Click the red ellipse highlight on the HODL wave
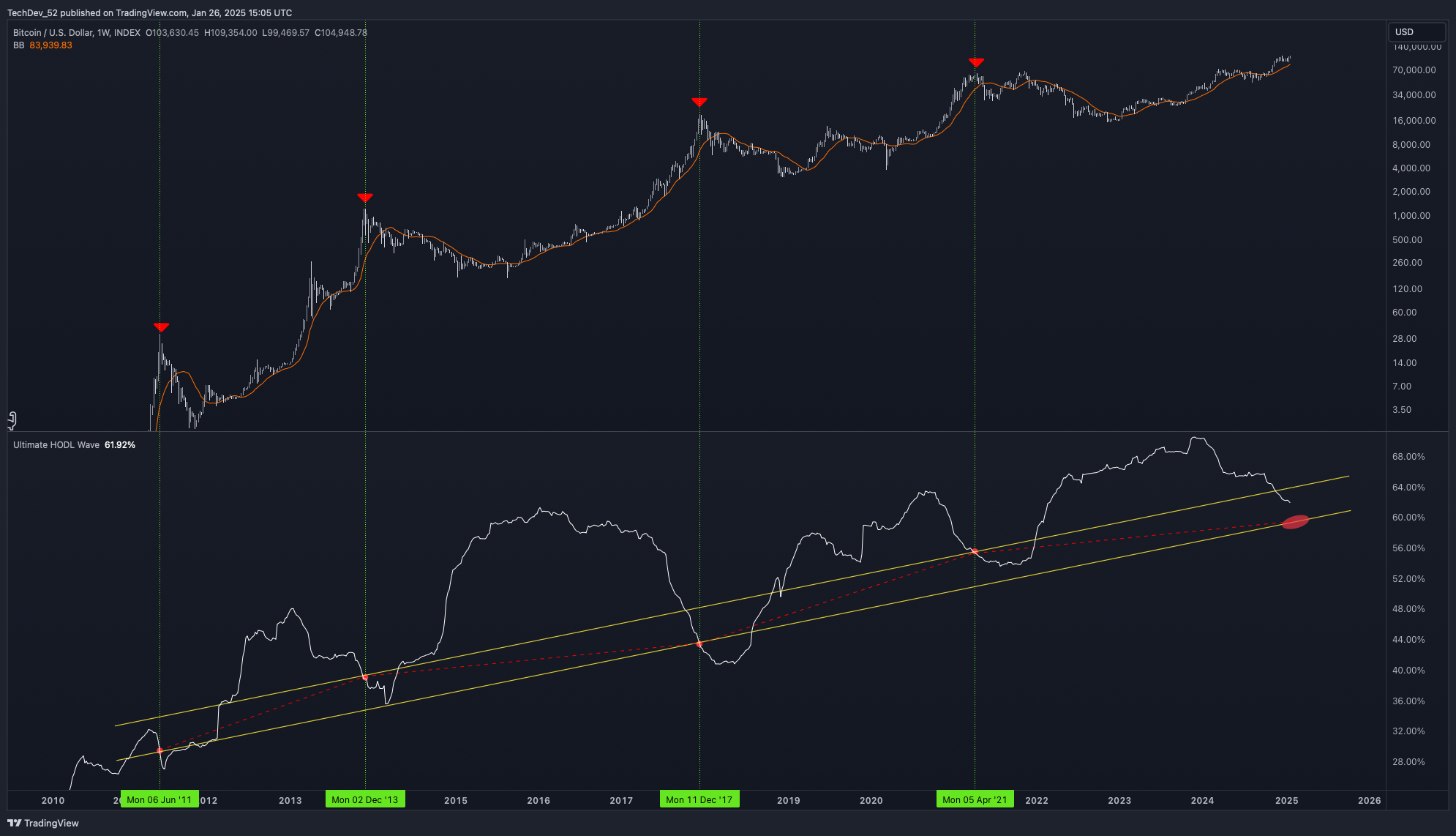Image resolution: width=1456 pixels, height=836 pixels. click(1294, 522)
